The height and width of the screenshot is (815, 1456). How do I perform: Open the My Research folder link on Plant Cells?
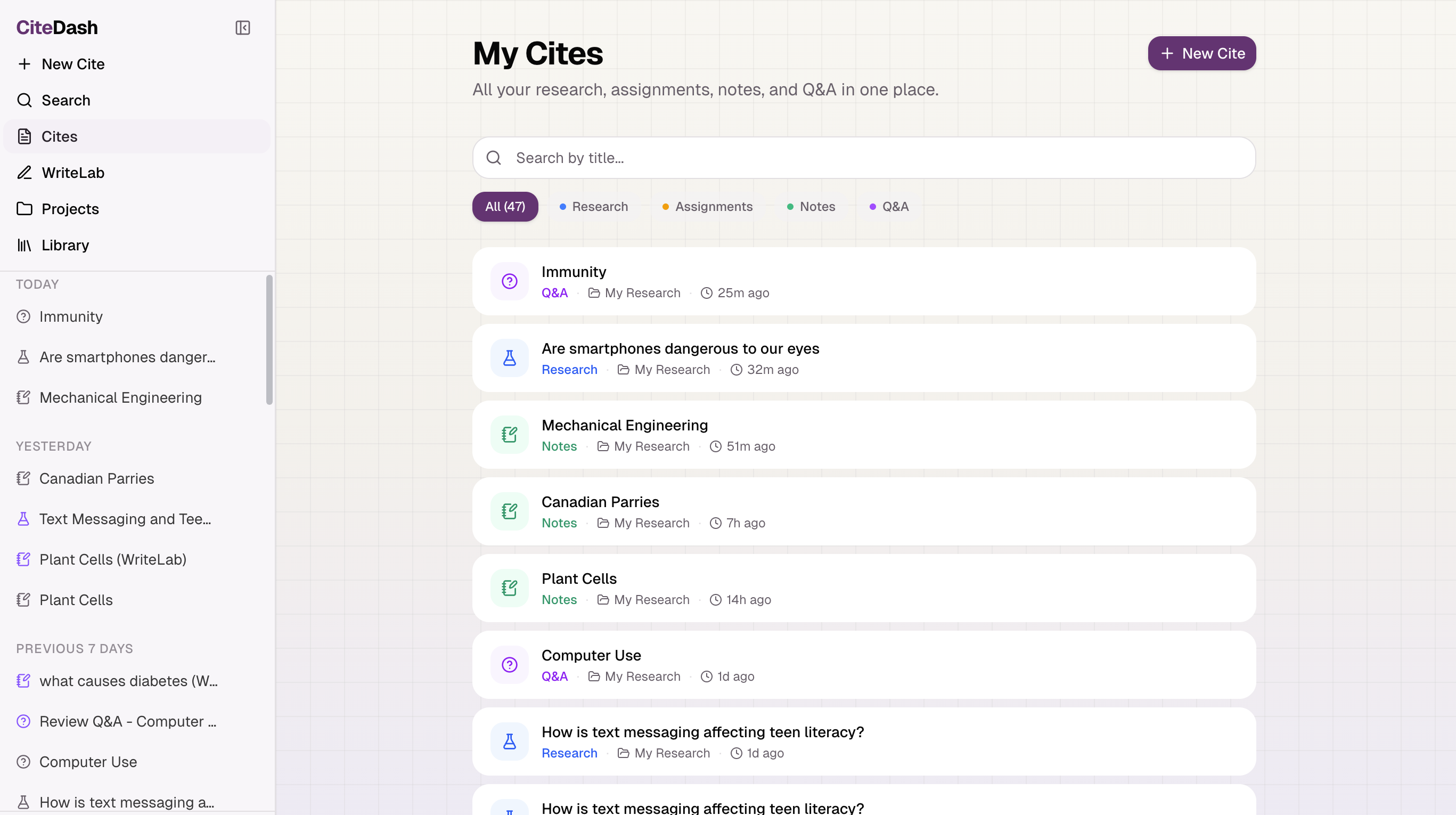click(651, 600)
